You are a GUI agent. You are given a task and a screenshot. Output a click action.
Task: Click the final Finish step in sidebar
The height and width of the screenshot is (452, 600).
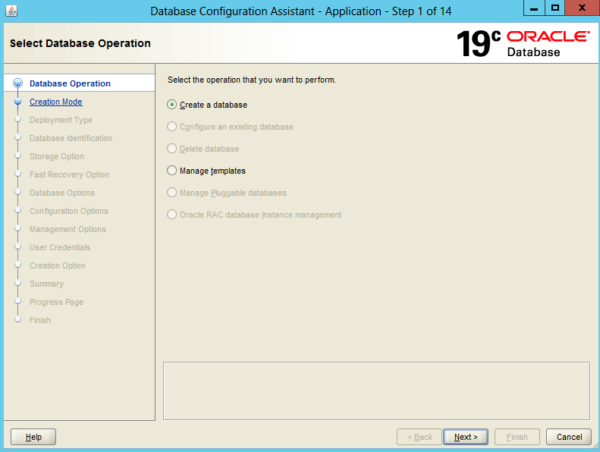point(40,320)
